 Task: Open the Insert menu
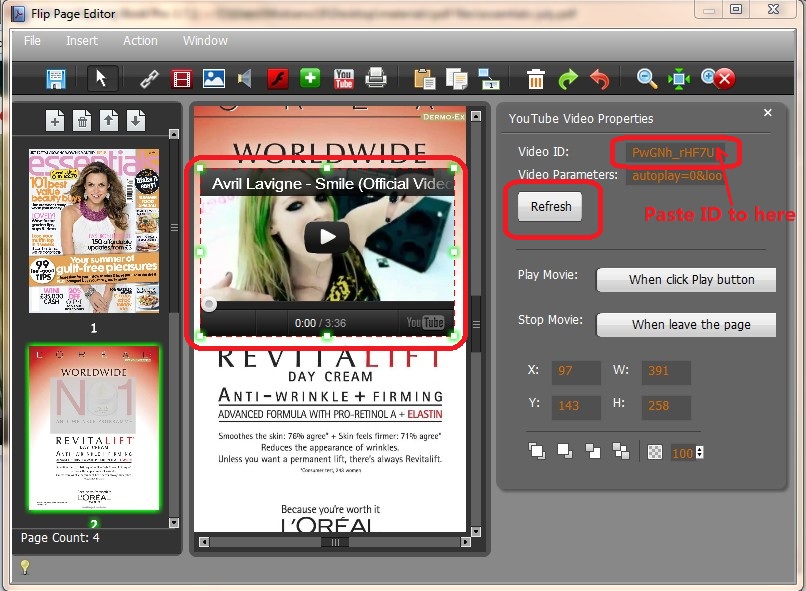pos(82,41)
